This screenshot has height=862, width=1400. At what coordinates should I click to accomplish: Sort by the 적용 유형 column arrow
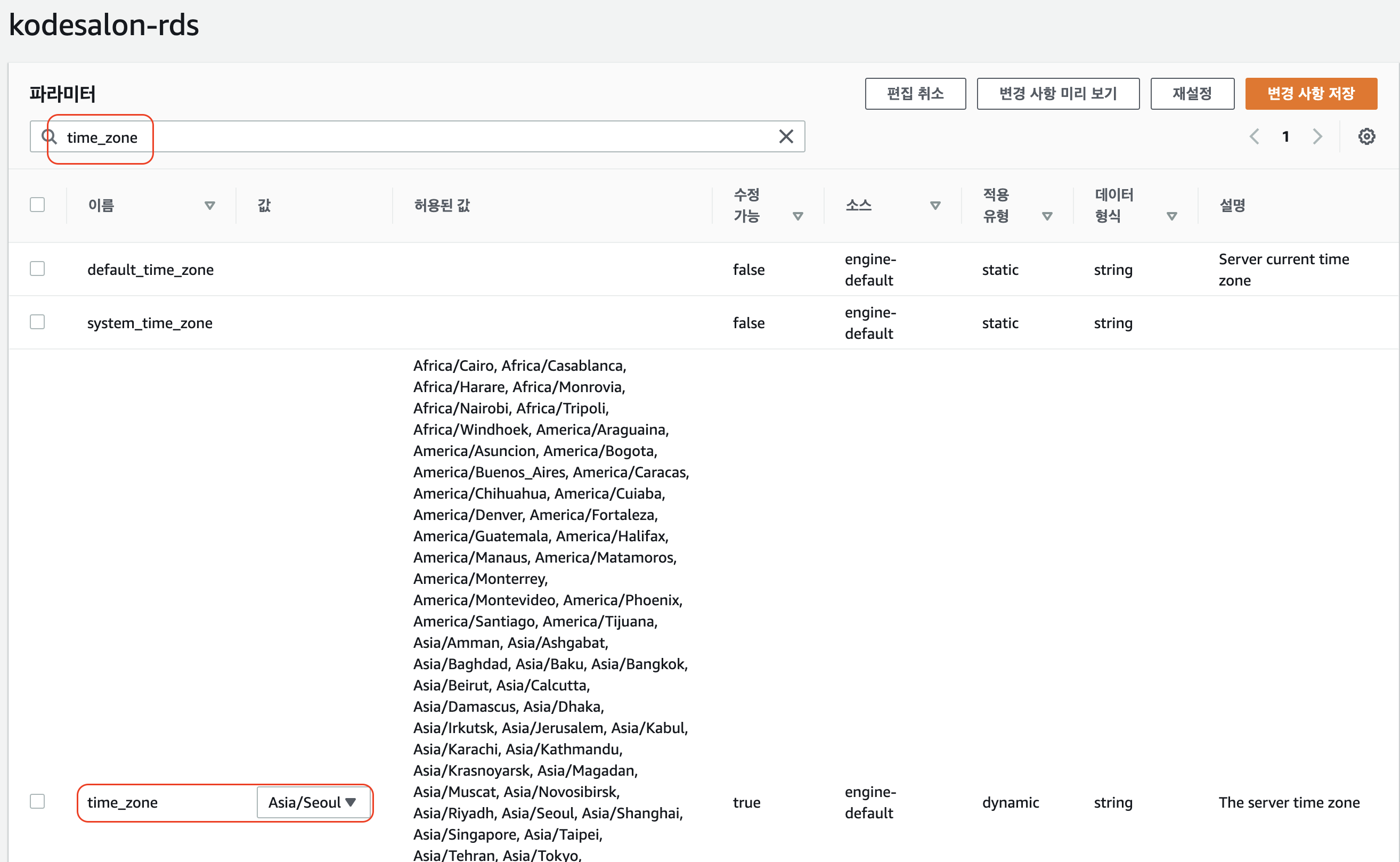[1047, 216]
